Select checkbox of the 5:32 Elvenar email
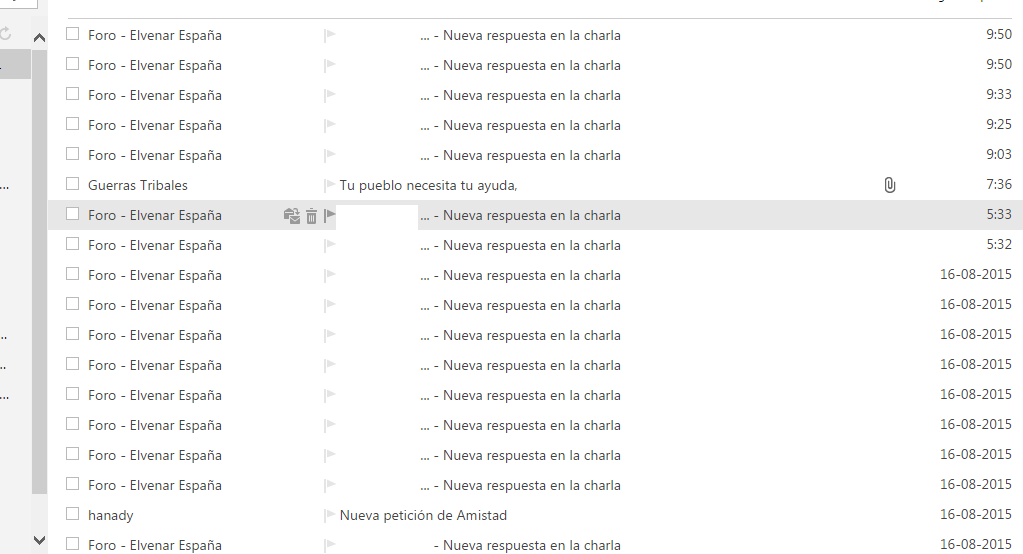The width and height of the screenshot is (1023, 554). pos(72,244)
